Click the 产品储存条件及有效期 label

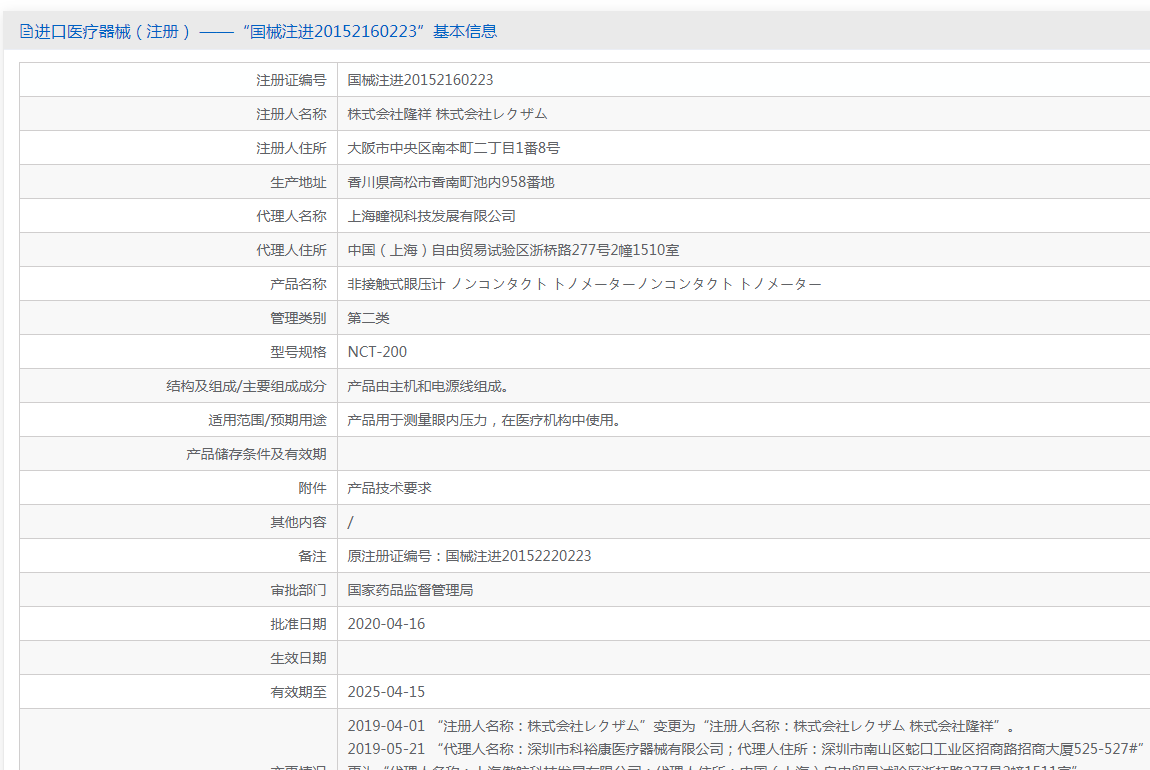point(256,454)
